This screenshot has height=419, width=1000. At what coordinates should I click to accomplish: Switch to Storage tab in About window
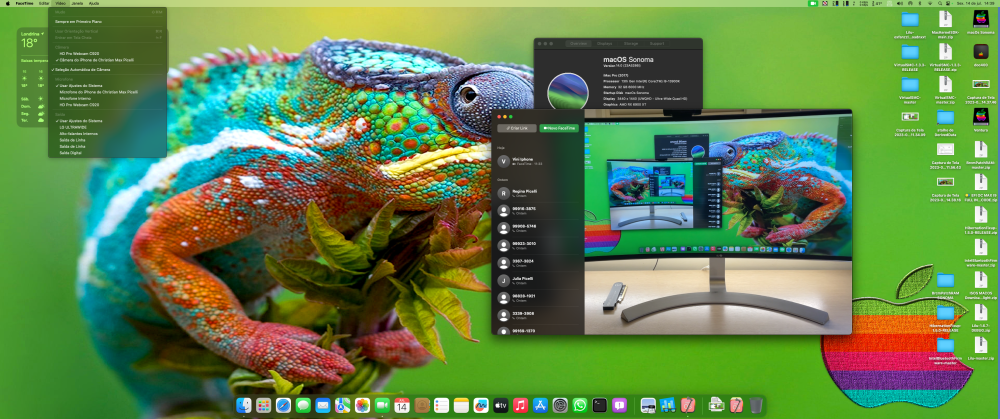(x=631, y=43)
